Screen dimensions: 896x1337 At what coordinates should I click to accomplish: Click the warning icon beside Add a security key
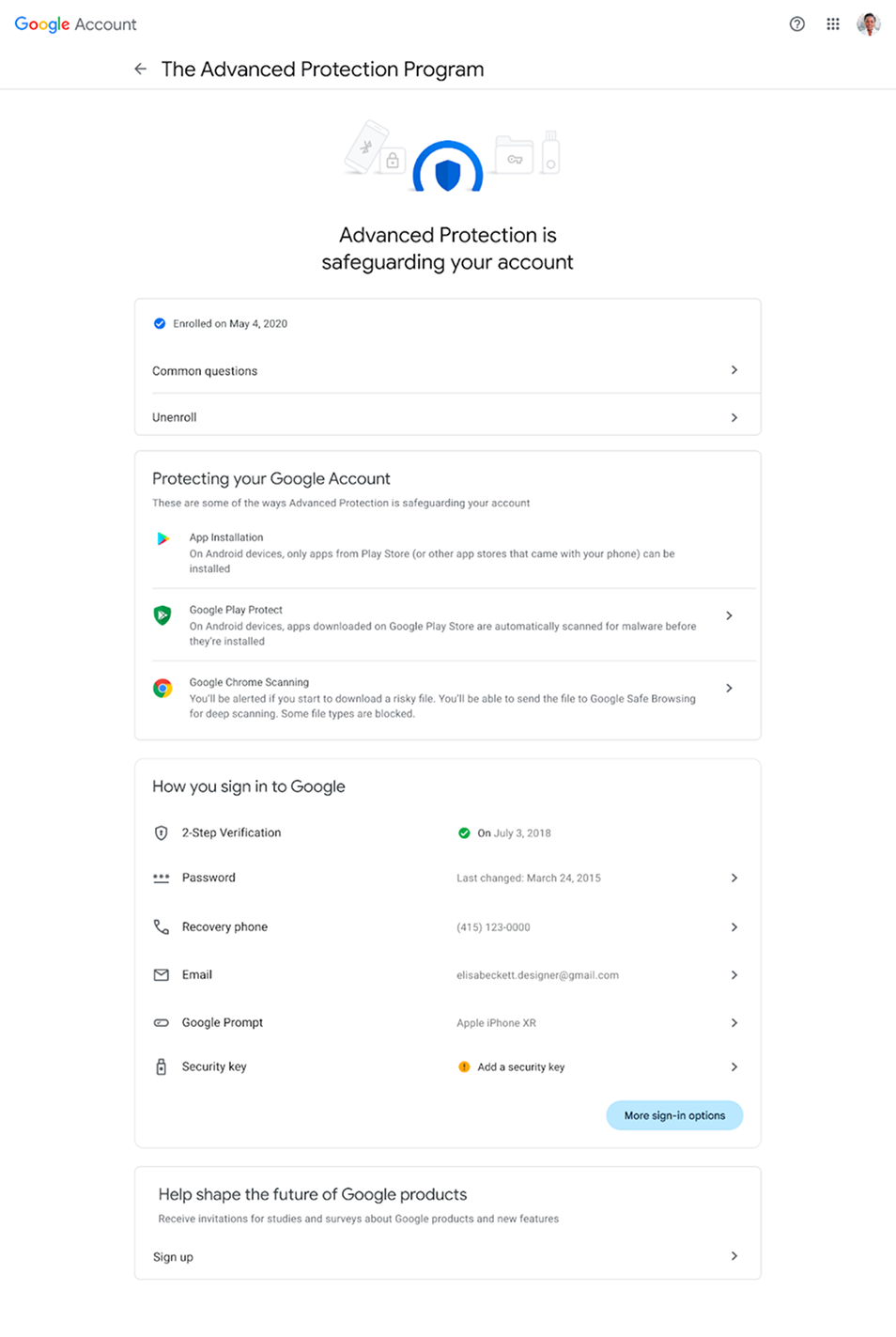(x=463, y=1066)
